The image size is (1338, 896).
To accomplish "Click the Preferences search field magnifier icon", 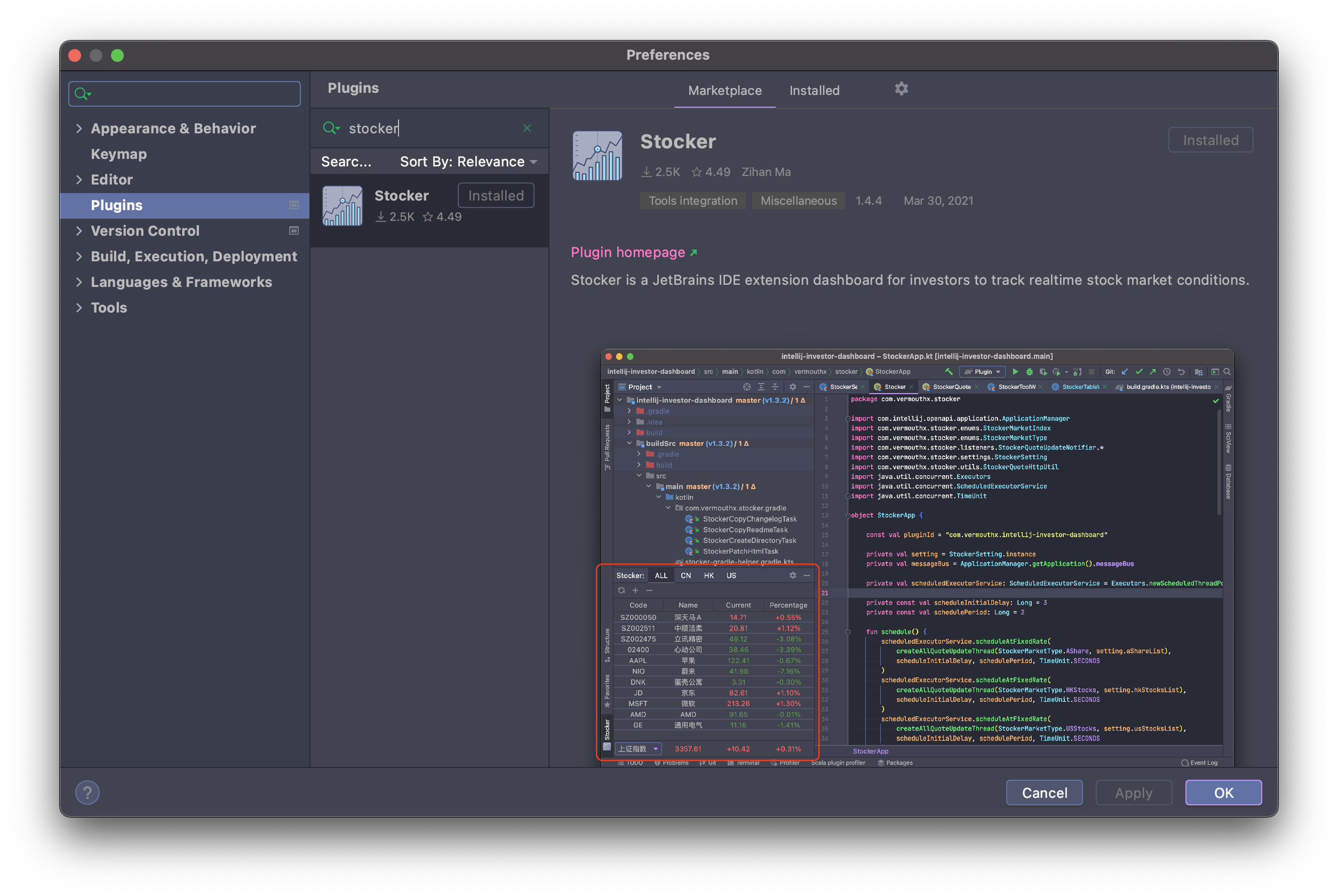I will click(x=82, y=94).
